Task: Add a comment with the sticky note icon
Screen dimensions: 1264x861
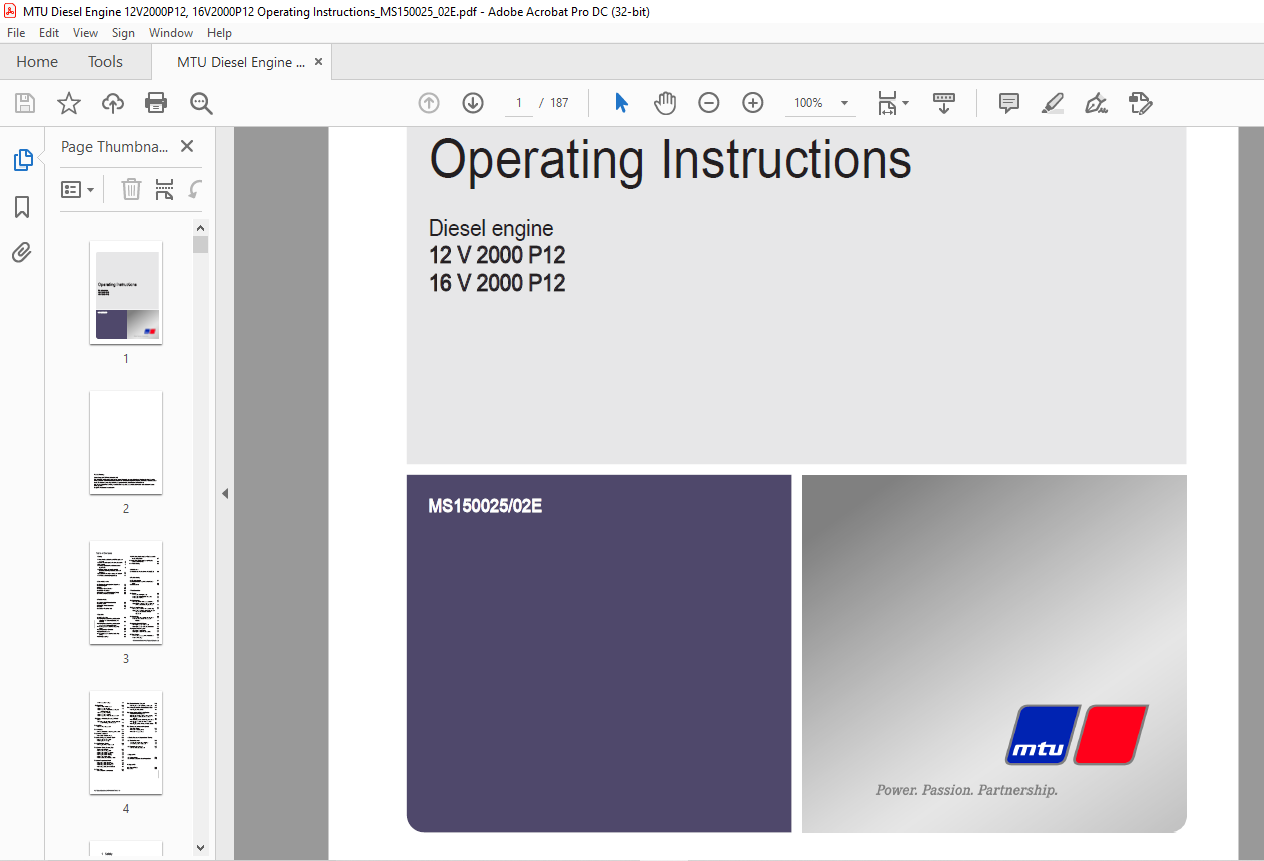Action: click(x=1009, y=103)
